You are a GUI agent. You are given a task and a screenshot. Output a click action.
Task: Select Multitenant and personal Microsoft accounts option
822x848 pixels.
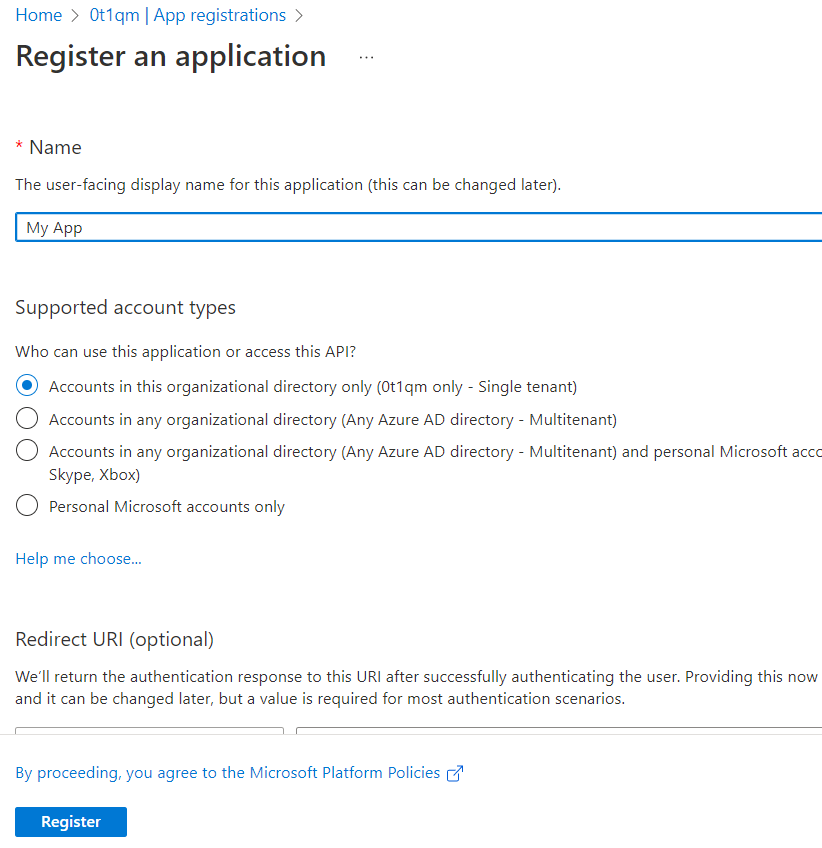(x=28, y=452)
